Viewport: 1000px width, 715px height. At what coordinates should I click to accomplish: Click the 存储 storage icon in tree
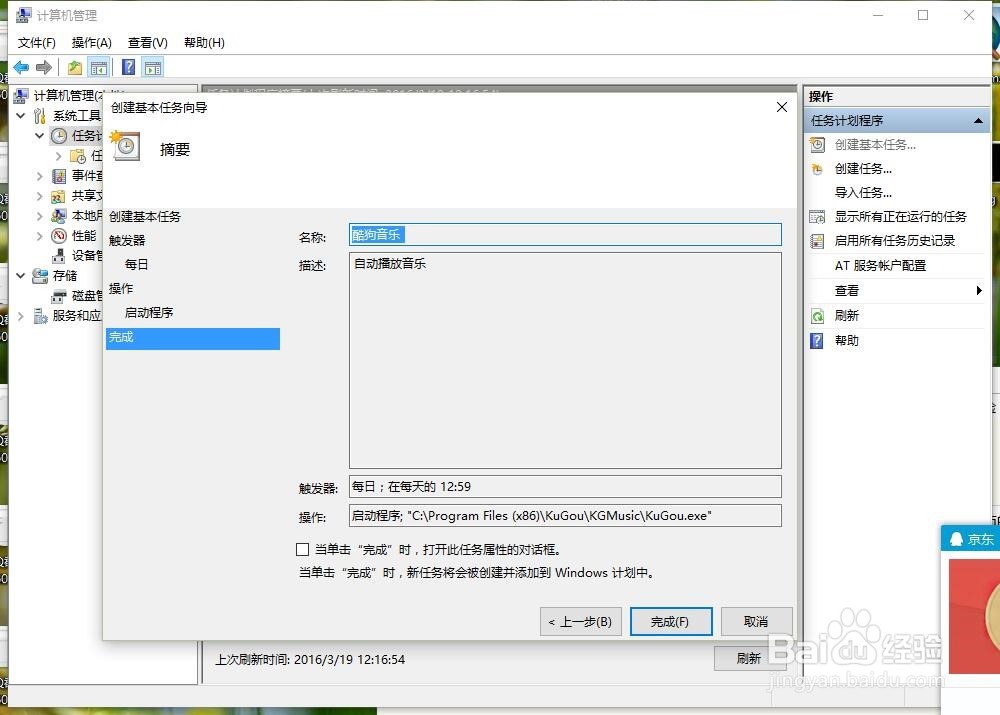(x=40, y=276)
